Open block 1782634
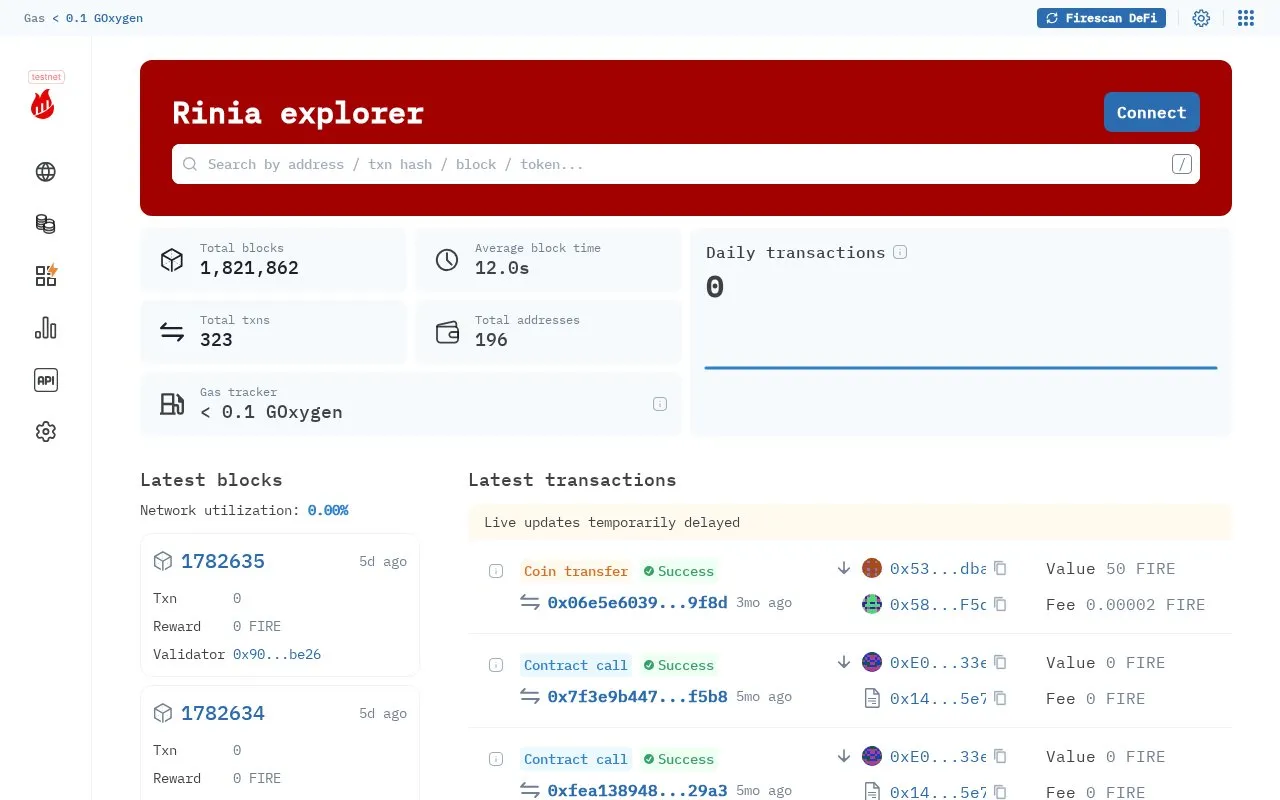The image size is (1280, 800). pos(223,713)
